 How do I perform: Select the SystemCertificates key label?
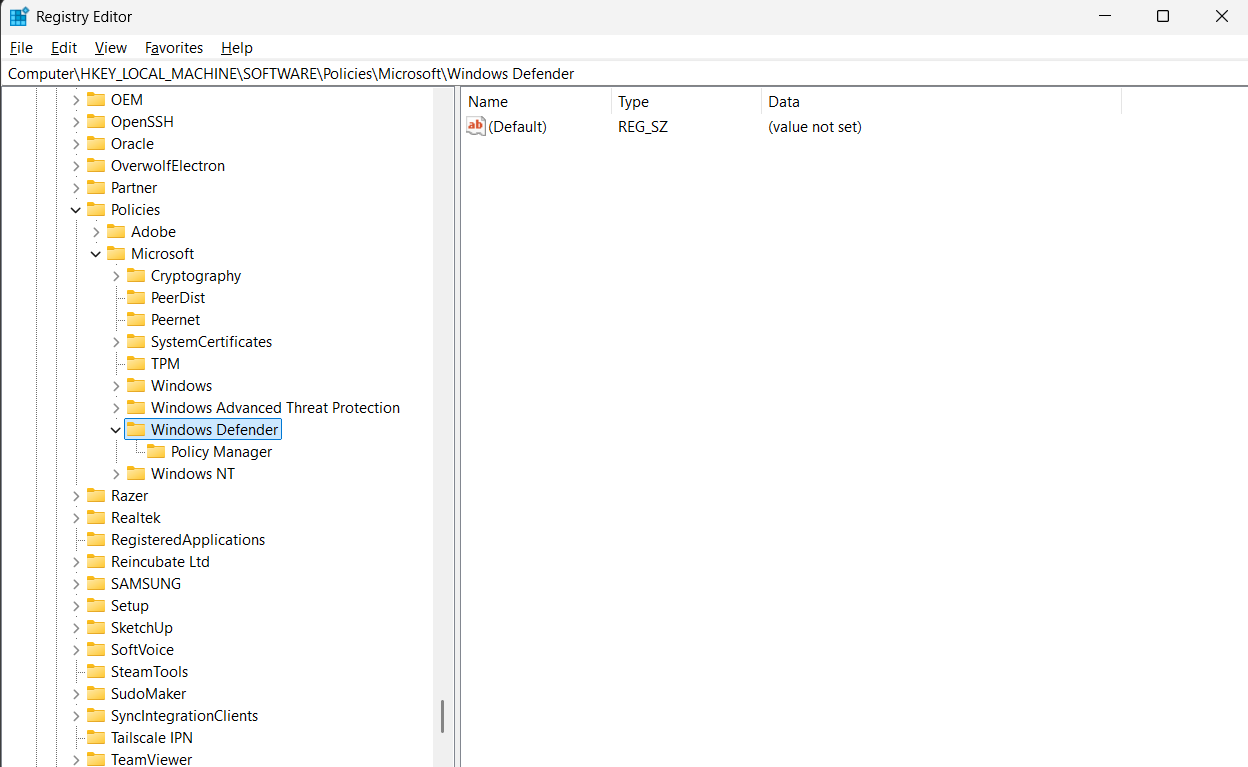[211, 342]
